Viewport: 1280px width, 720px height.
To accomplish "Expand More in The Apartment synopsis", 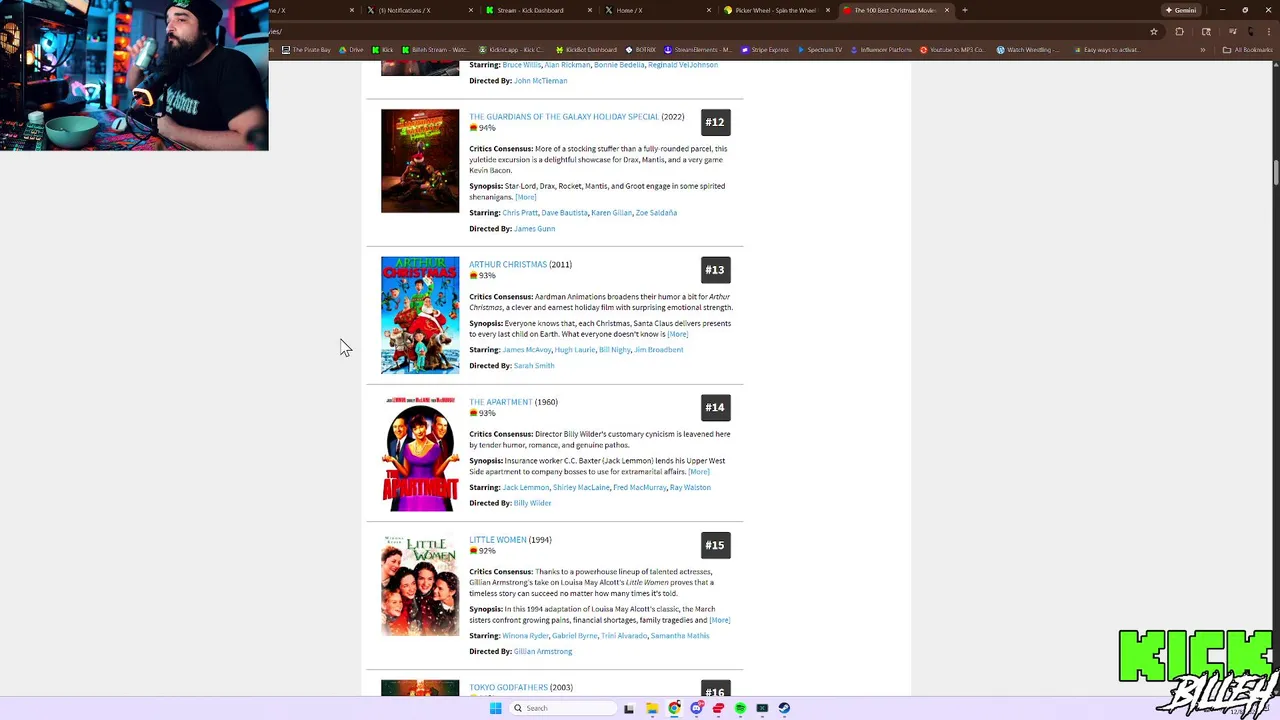I will 698,472.
